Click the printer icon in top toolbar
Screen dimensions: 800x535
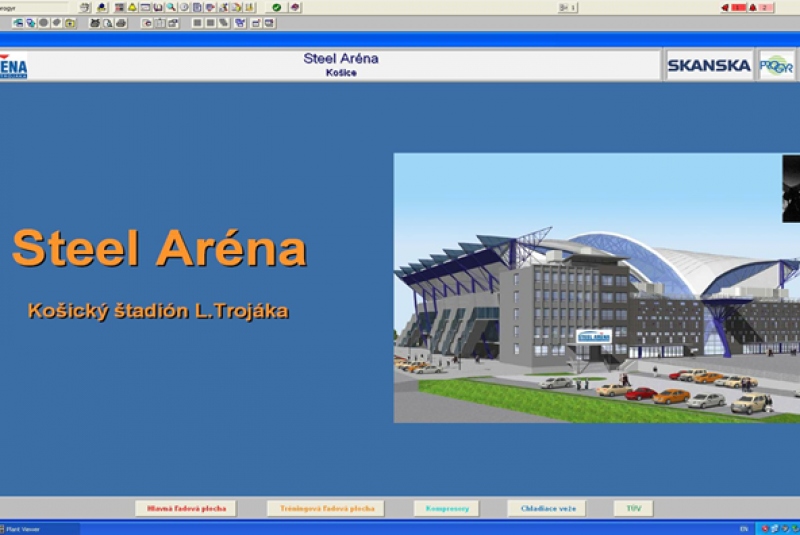pos(85,8)
